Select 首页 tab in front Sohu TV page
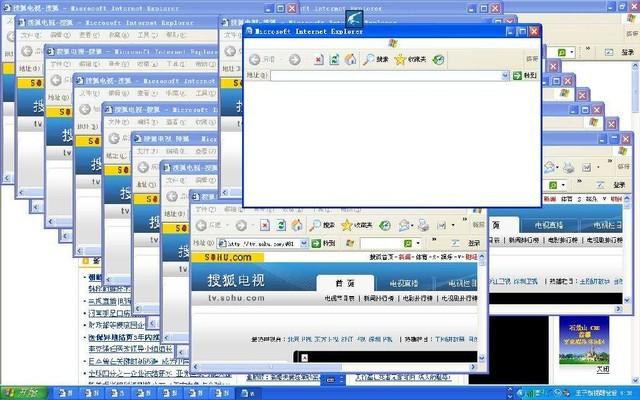640x400 pixels. pyautogui.click(x=345, y=283)
